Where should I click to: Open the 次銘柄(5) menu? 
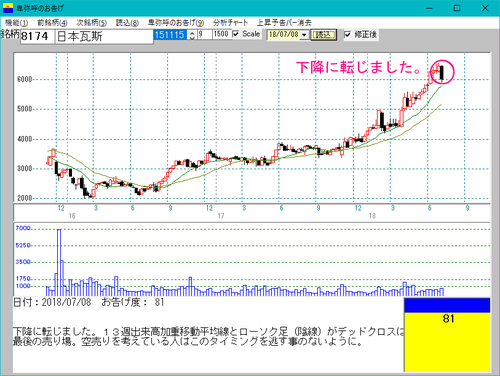(91, 23)
